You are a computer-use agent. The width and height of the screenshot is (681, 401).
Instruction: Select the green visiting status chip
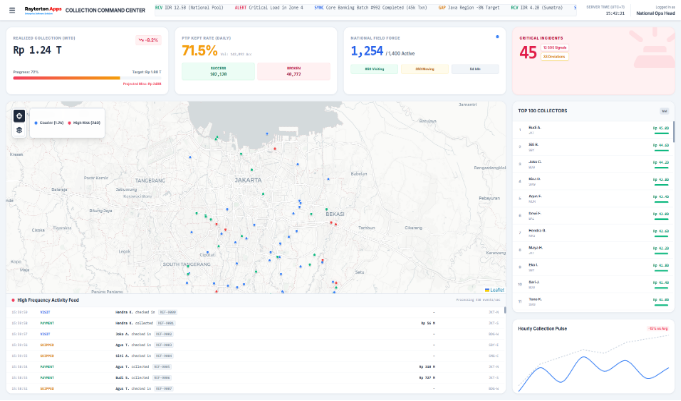[373, 69]
